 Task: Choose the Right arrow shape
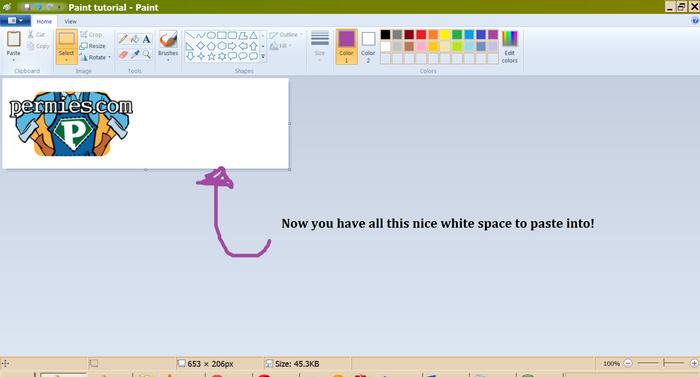pos(233,46)
